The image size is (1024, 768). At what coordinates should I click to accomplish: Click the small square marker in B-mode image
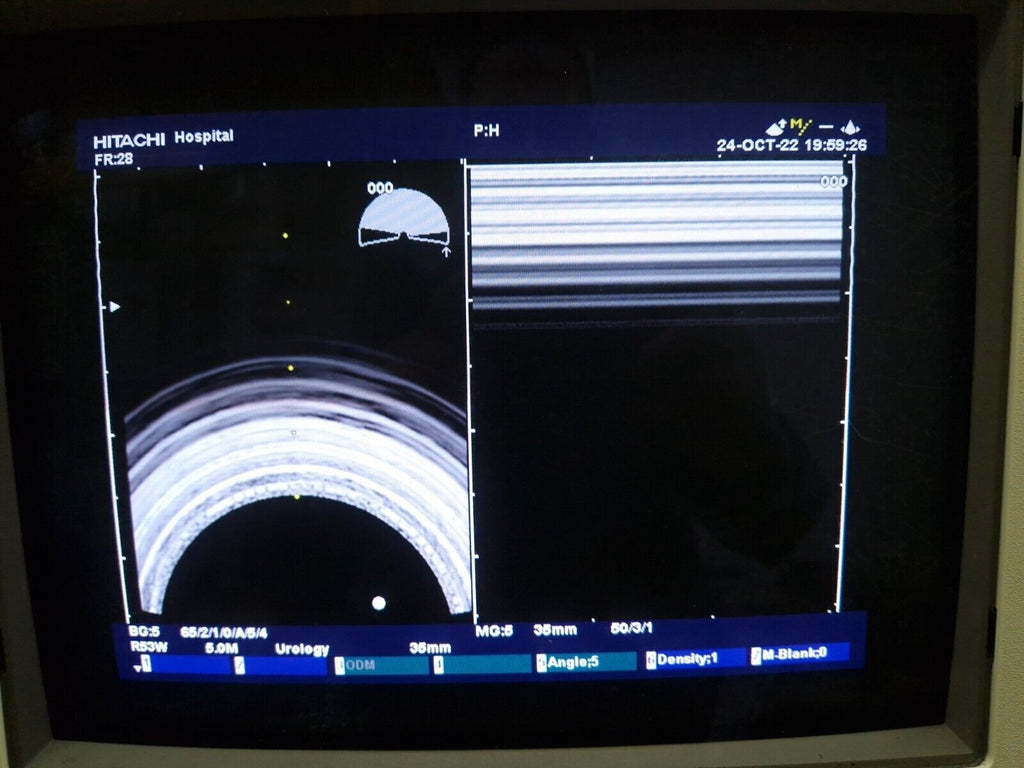coord(294,432)
